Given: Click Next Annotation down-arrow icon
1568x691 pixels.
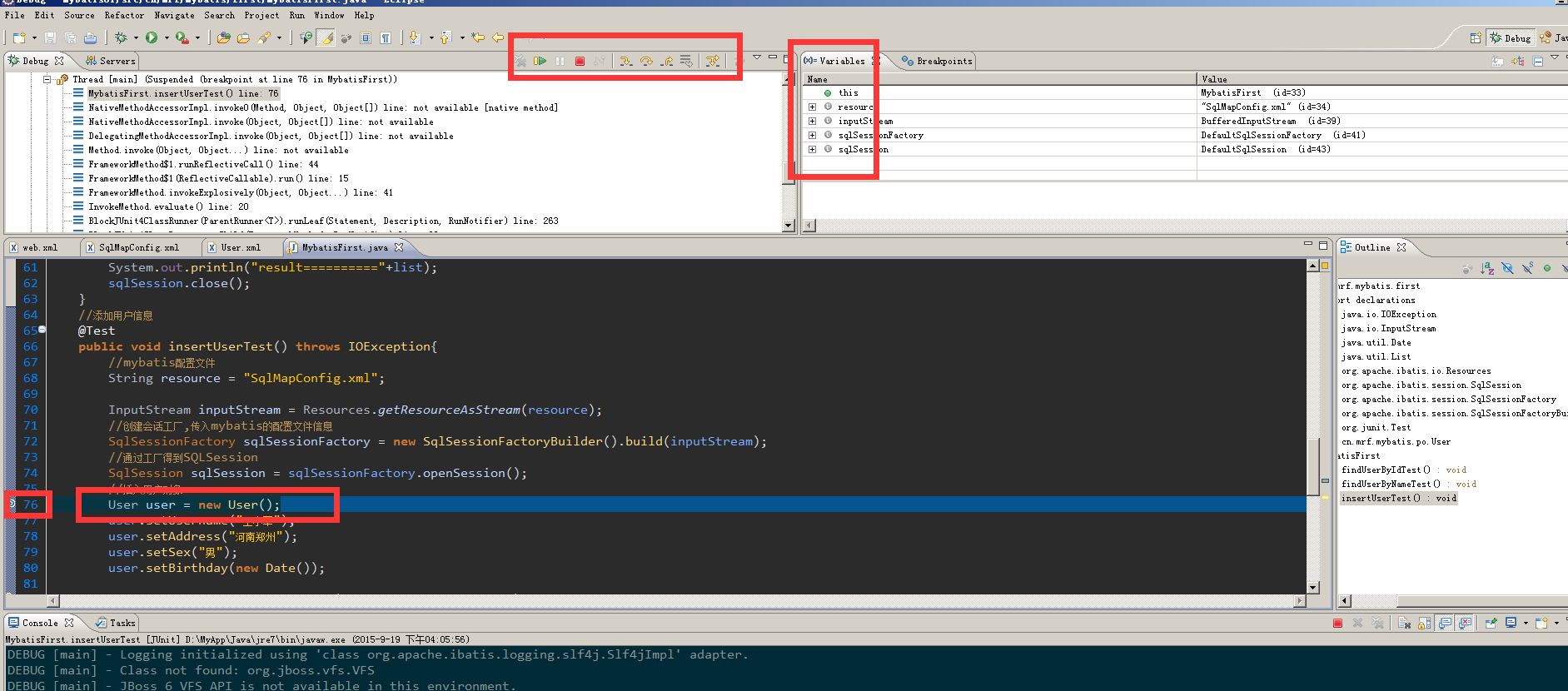Looking at the screenshot, I should point(415,37).
